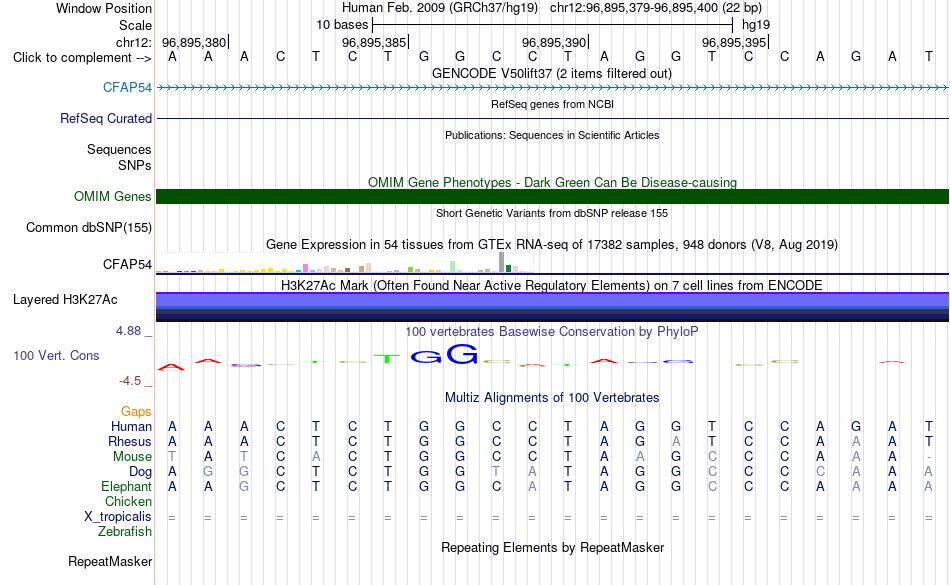Click the Repeating Elements by RepeatMasker title
The height and width of the screenshot is (585, 950).
point(552,547)
